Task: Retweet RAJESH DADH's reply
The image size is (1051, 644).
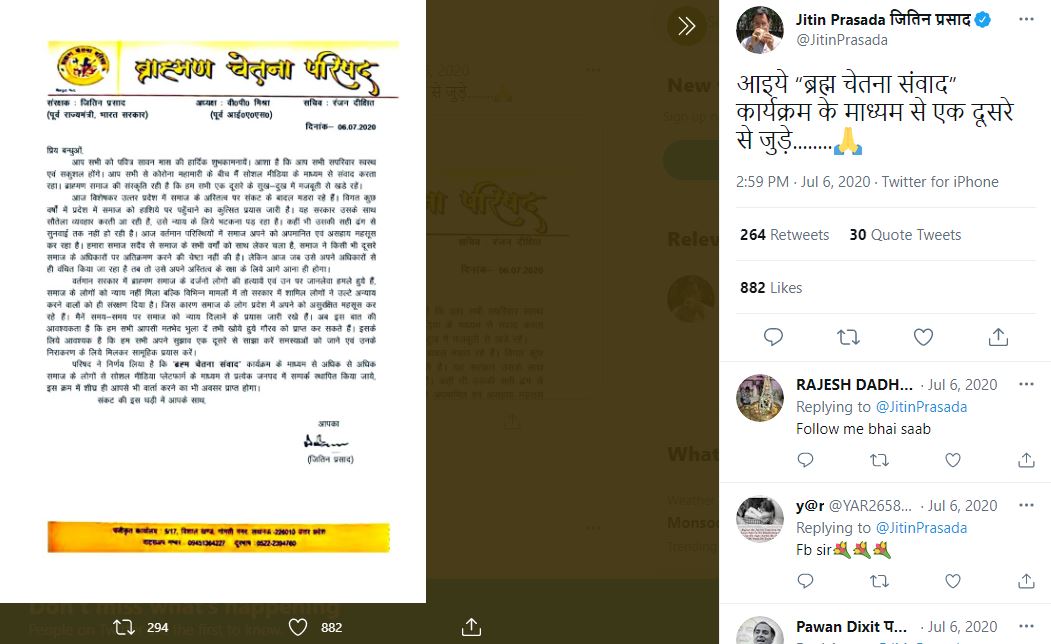Action: [x=879, y=460]
